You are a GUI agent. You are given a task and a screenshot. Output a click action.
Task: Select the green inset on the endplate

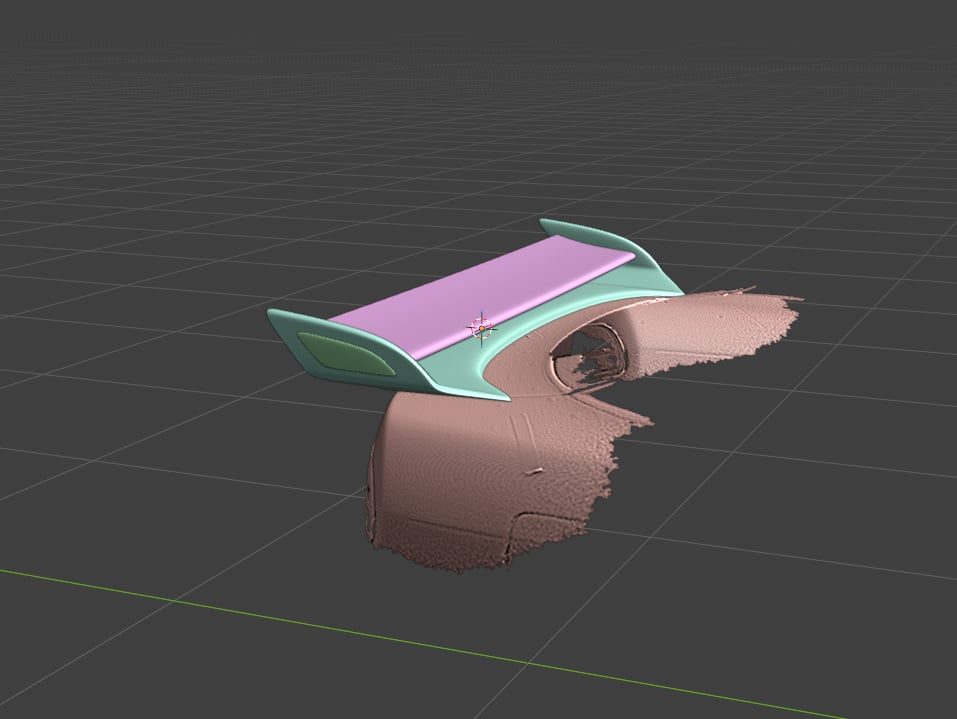[345, 354]
